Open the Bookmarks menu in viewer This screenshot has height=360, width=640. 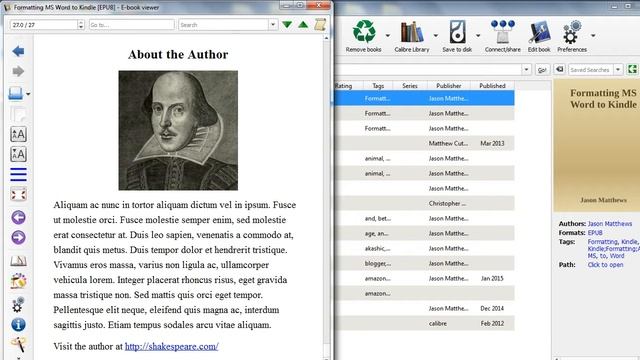(18, 260)
